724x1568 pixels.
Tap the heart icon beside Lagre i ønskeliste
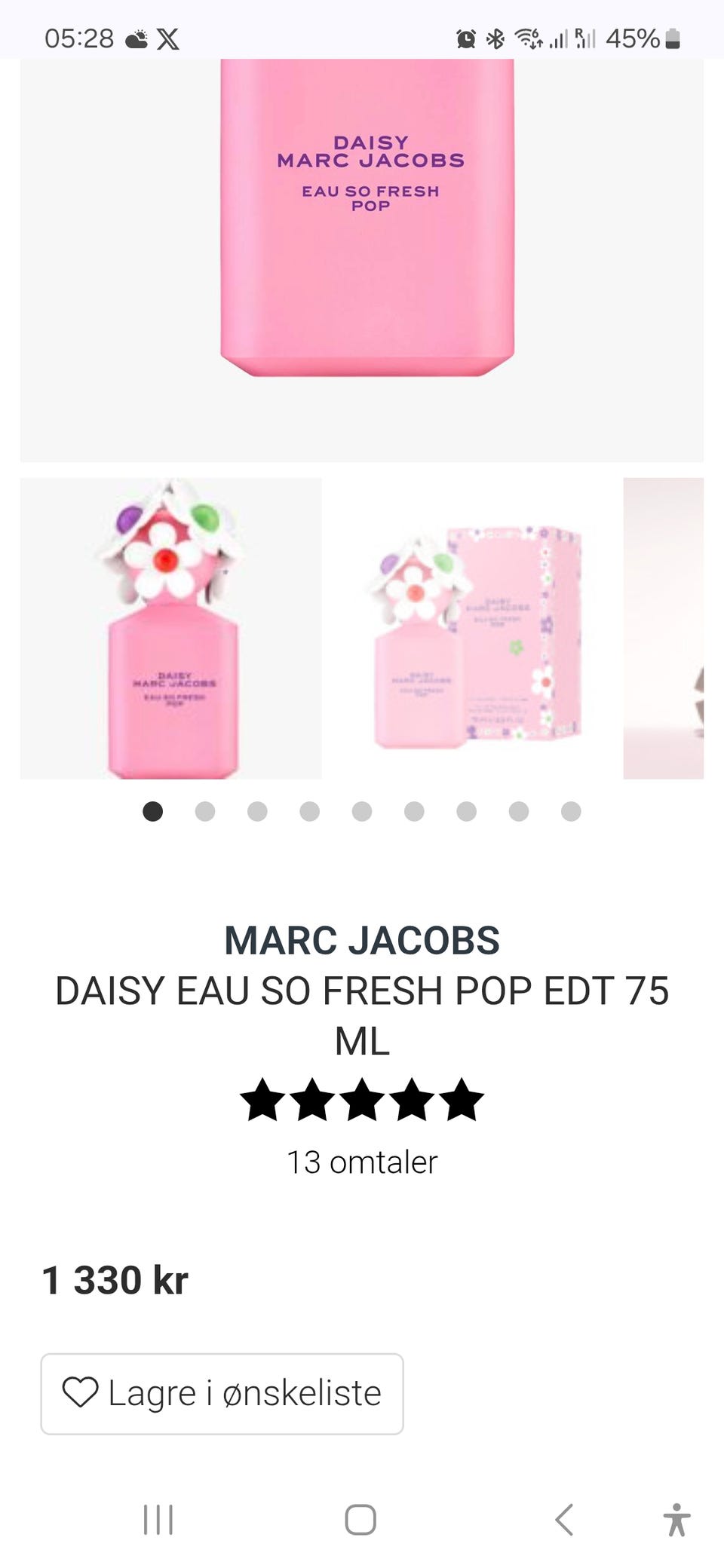(80, 1392)
